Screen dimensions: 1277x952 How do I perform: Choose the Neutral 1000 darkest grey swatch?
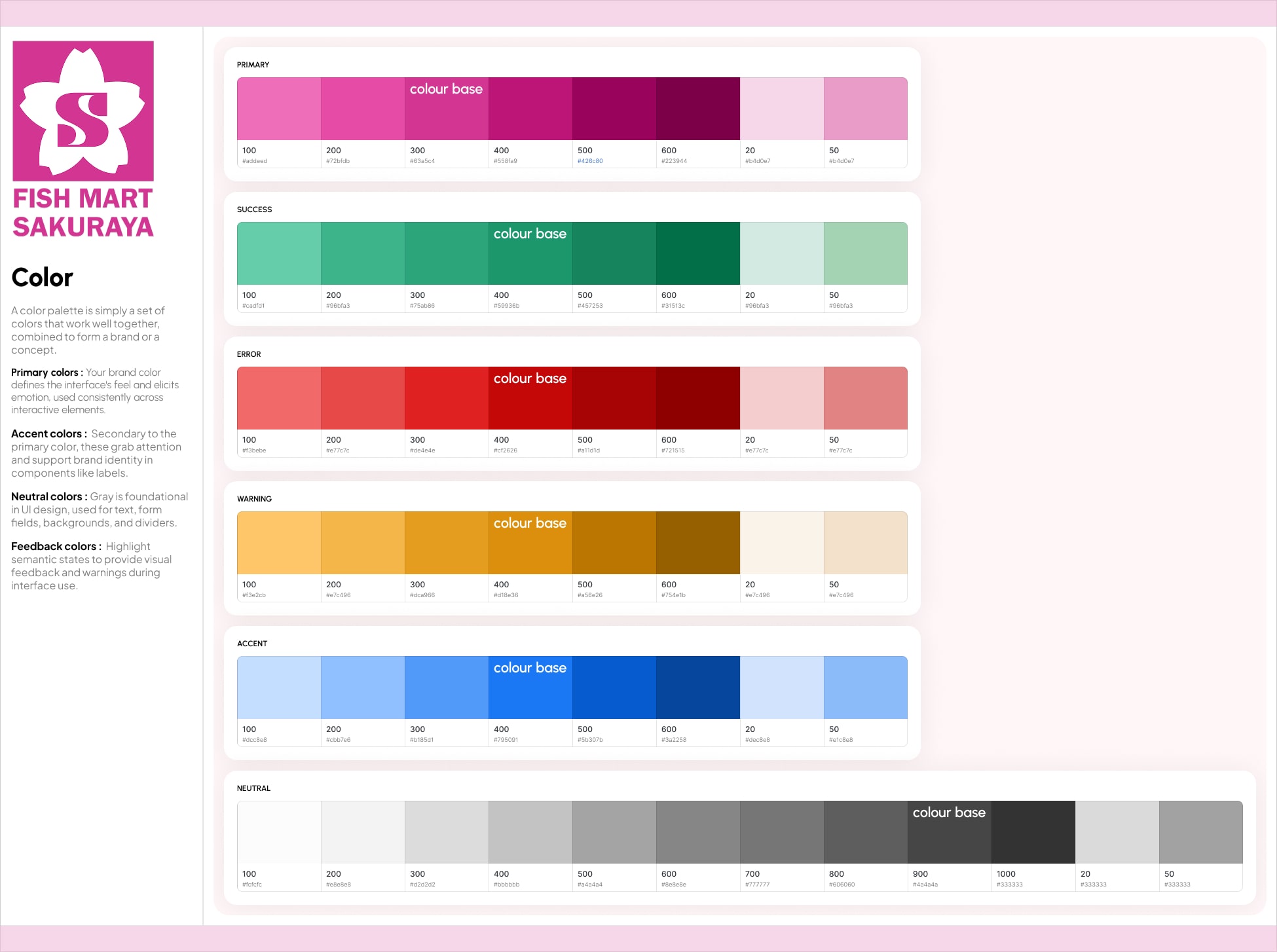1033,832
